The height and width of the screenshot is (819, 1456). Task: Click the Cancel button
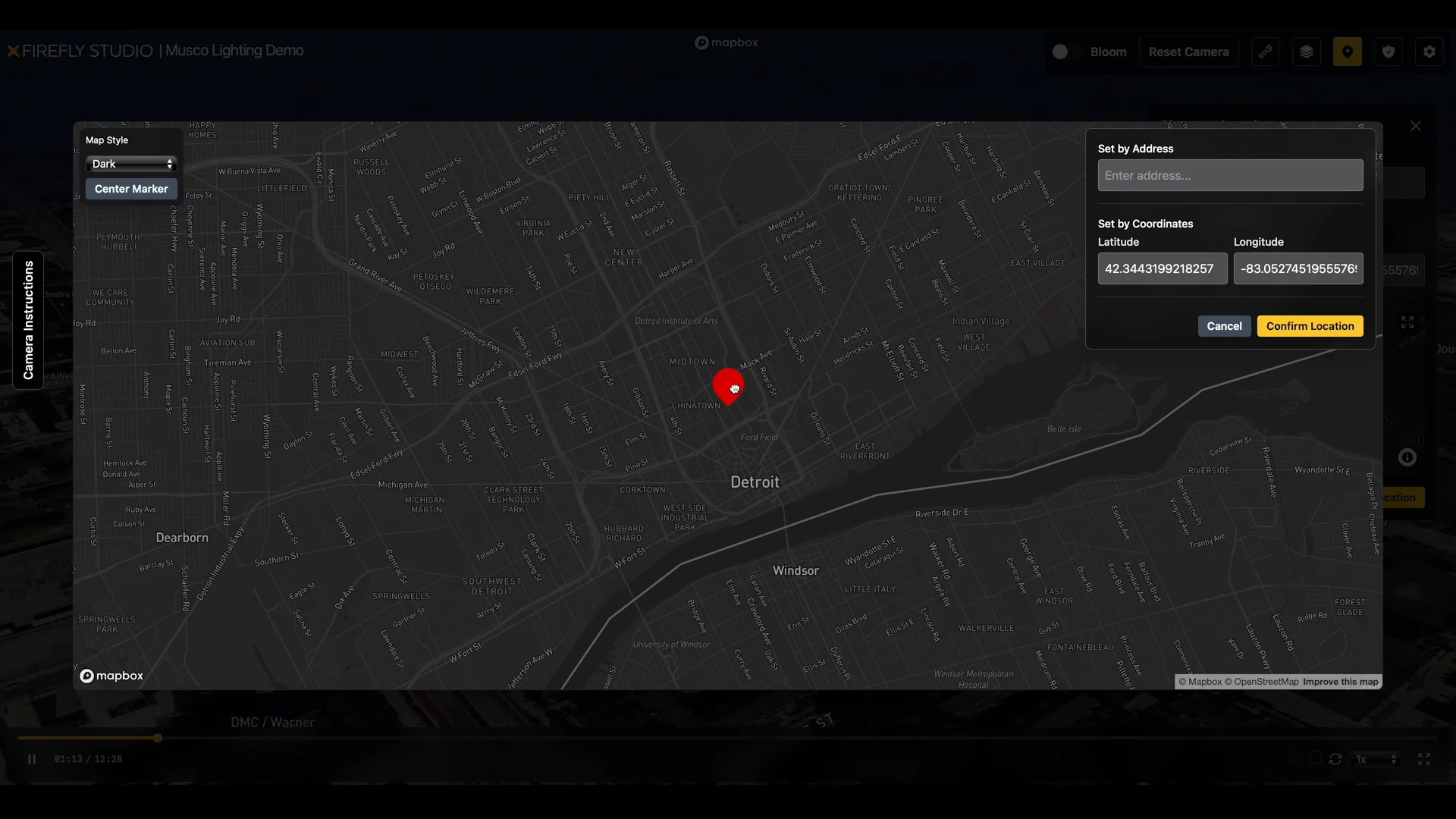point(1224,326)
